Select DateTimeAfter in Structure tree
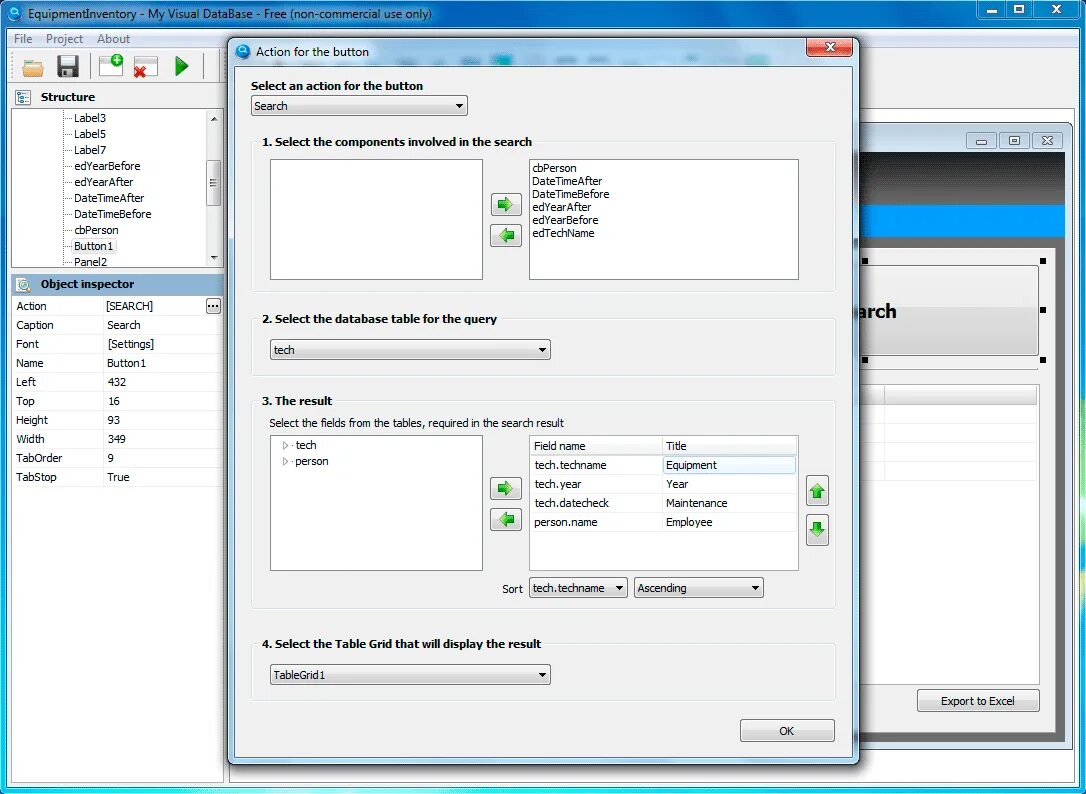Screen dimensions: 1086x794 [x=109, y=198]
